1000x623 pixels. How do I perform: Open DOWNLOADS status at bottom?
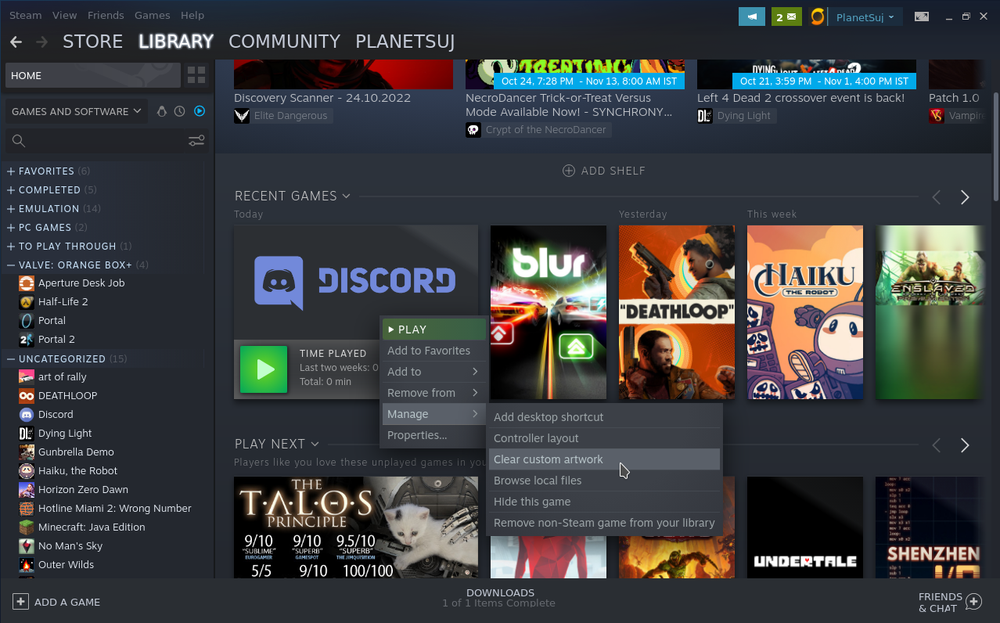(499, 597)
